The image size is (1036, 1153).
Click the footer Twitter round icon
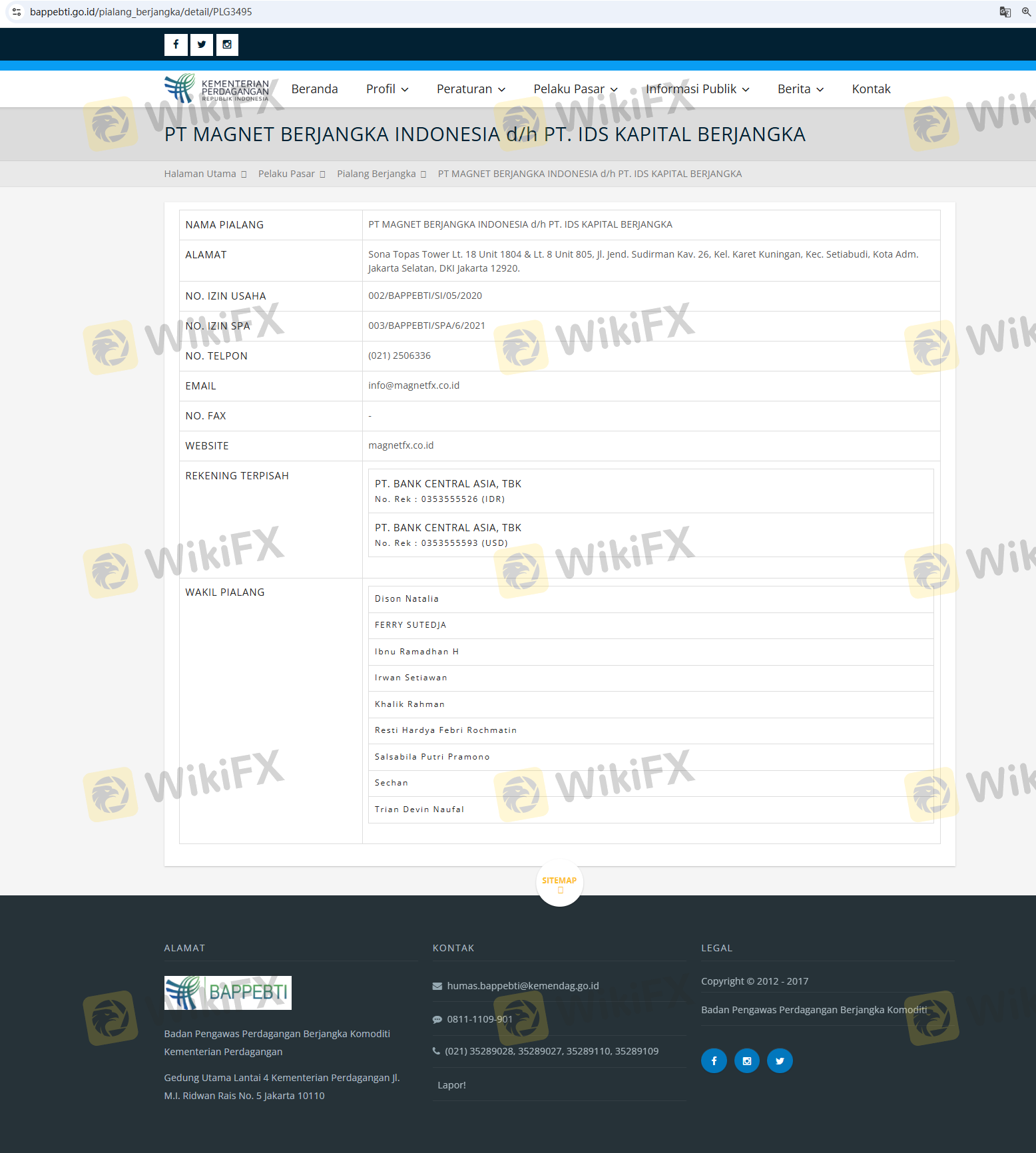780,1060
